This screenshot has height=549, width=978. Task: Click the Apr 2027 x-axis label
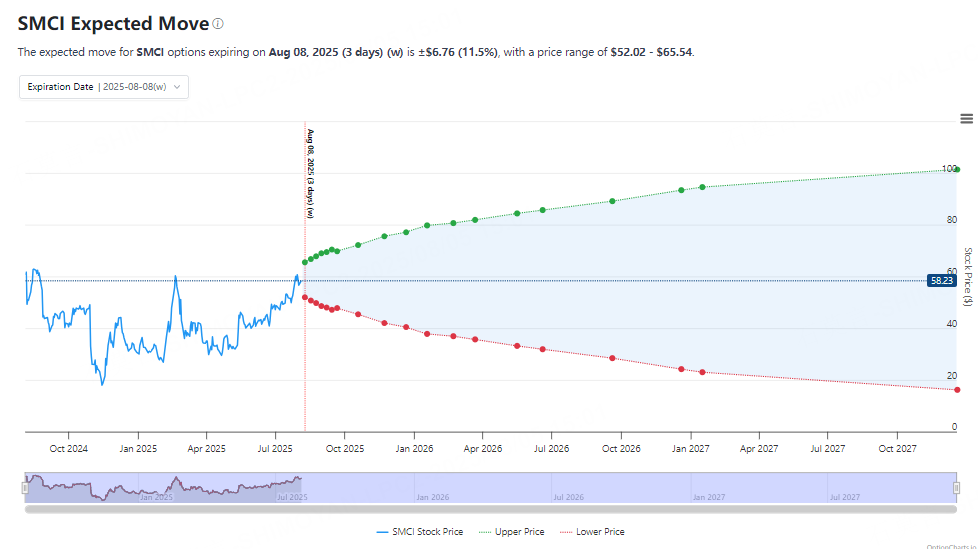[x=759, y=449]
